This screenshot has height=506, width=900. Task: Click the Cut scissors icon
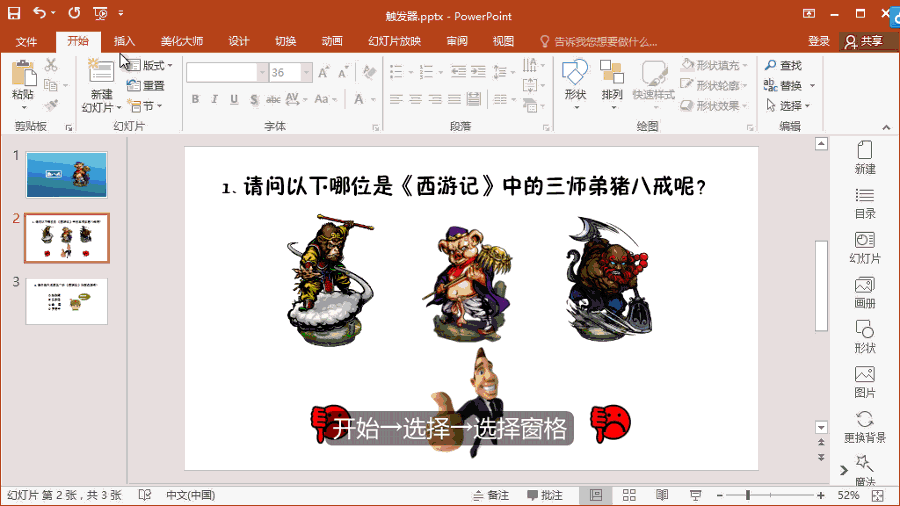51,65
